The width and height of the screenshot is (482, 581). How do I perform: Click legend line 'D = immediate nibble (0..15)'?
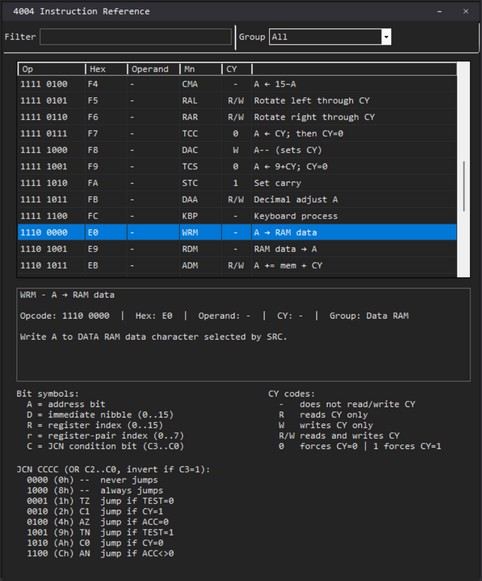pyautogui.click(x=100, y=415)
